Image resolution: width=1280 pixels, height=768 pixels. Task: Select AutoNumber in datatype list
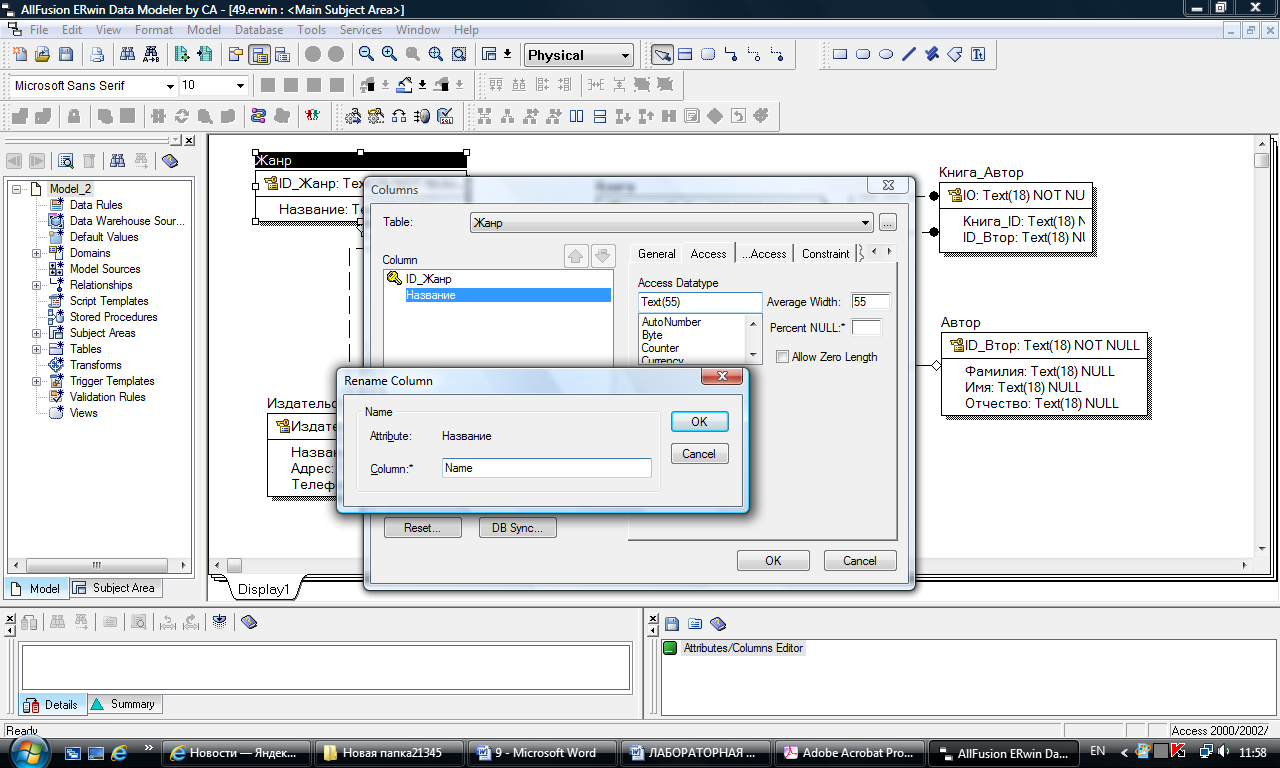(x=671, y=322)
